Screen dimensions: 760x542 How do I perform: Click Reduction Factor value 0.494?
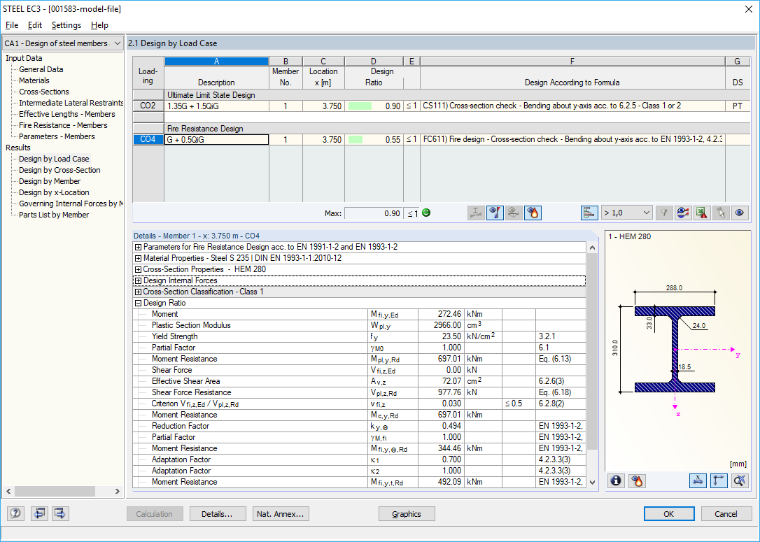(x=442, y=426)
